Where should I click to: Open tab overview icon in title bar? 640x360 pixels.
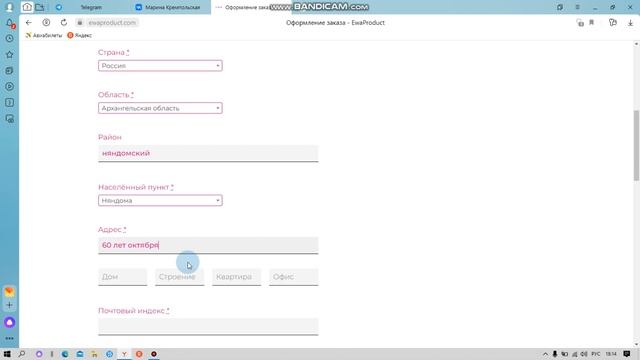[560, 7]
